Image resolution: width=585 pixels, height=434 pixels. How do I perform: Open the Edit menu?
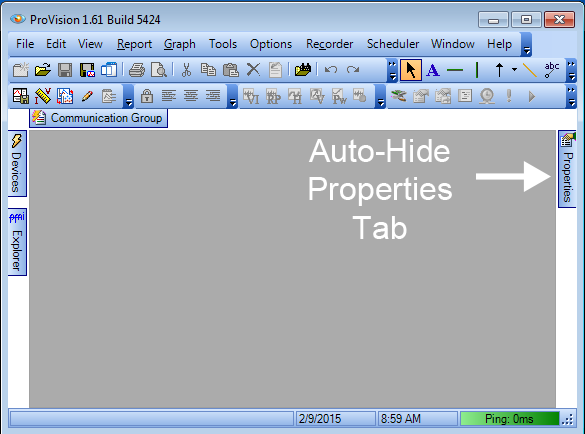click(56, 44)
